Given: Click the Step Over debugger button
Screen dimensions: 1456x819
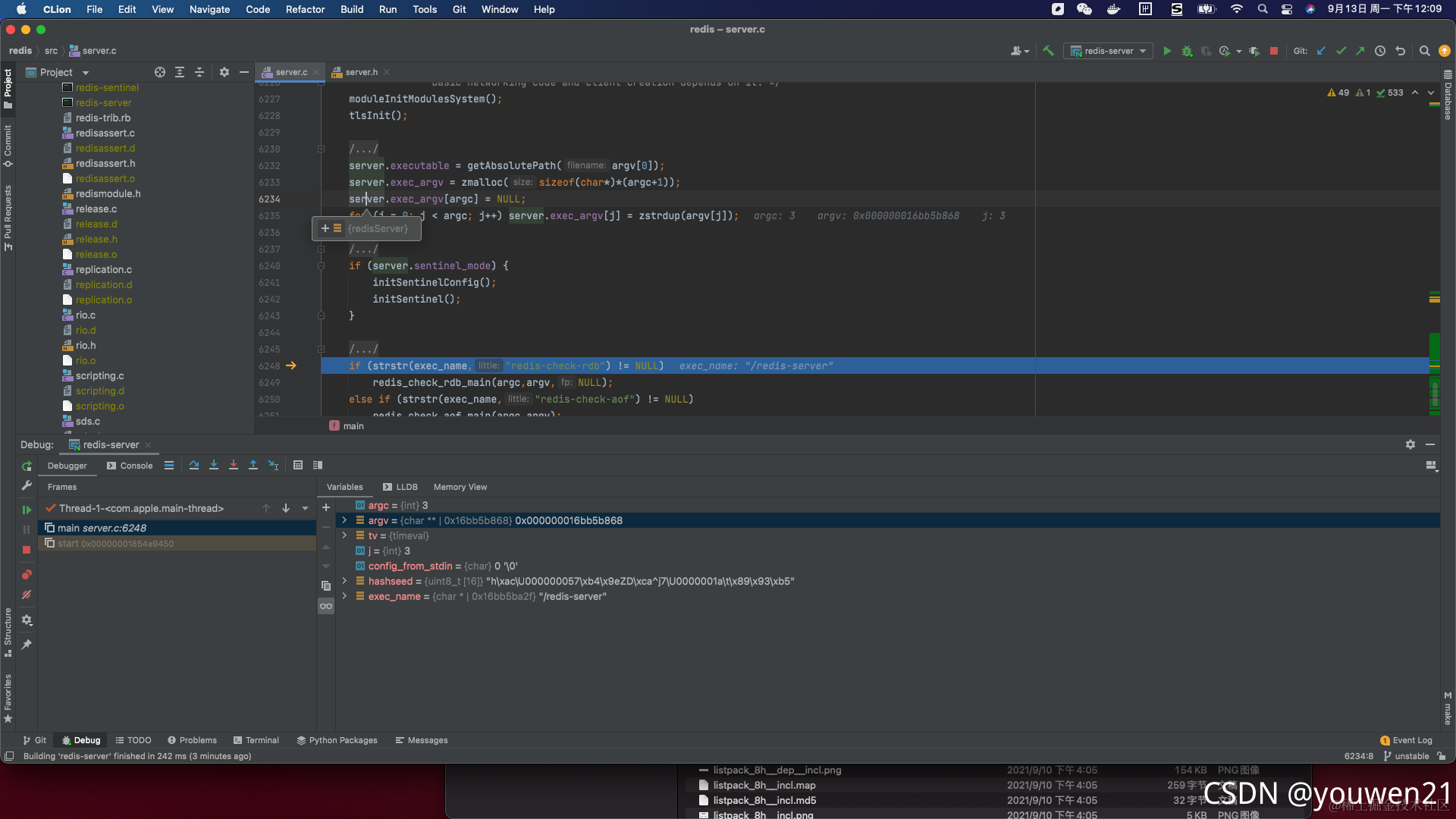Looking at the screenshot, I should pyautogui.click(x=194, y=465).
